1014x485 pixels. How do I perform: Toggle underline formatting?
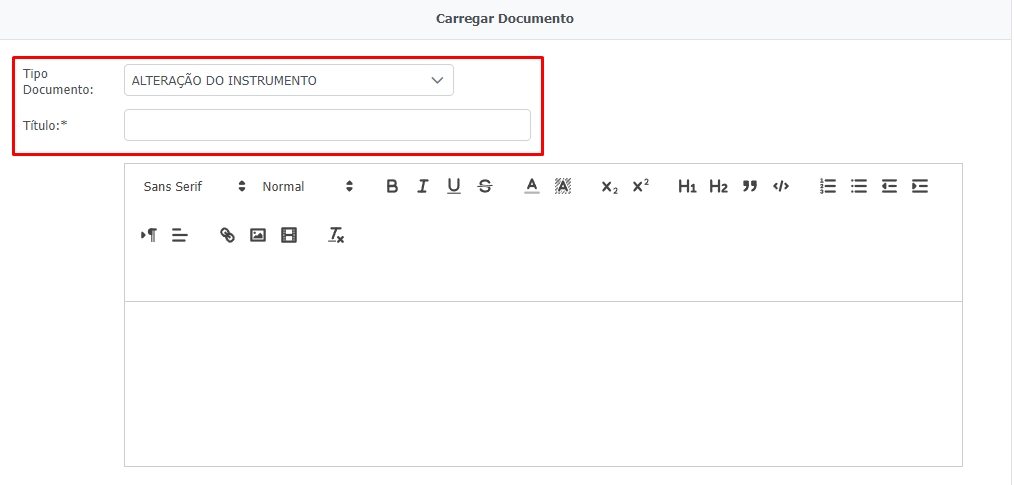pos(454,186)
